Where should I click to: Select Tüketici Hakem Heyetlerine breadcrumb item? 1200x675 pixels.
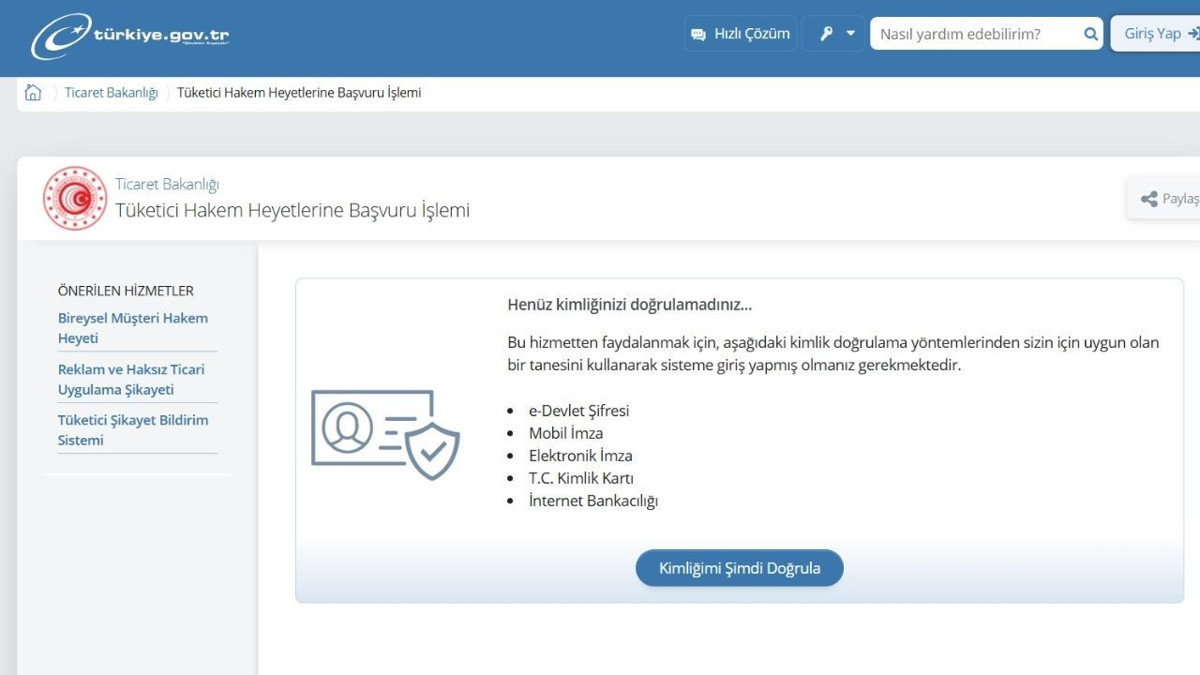coord(299,93)
